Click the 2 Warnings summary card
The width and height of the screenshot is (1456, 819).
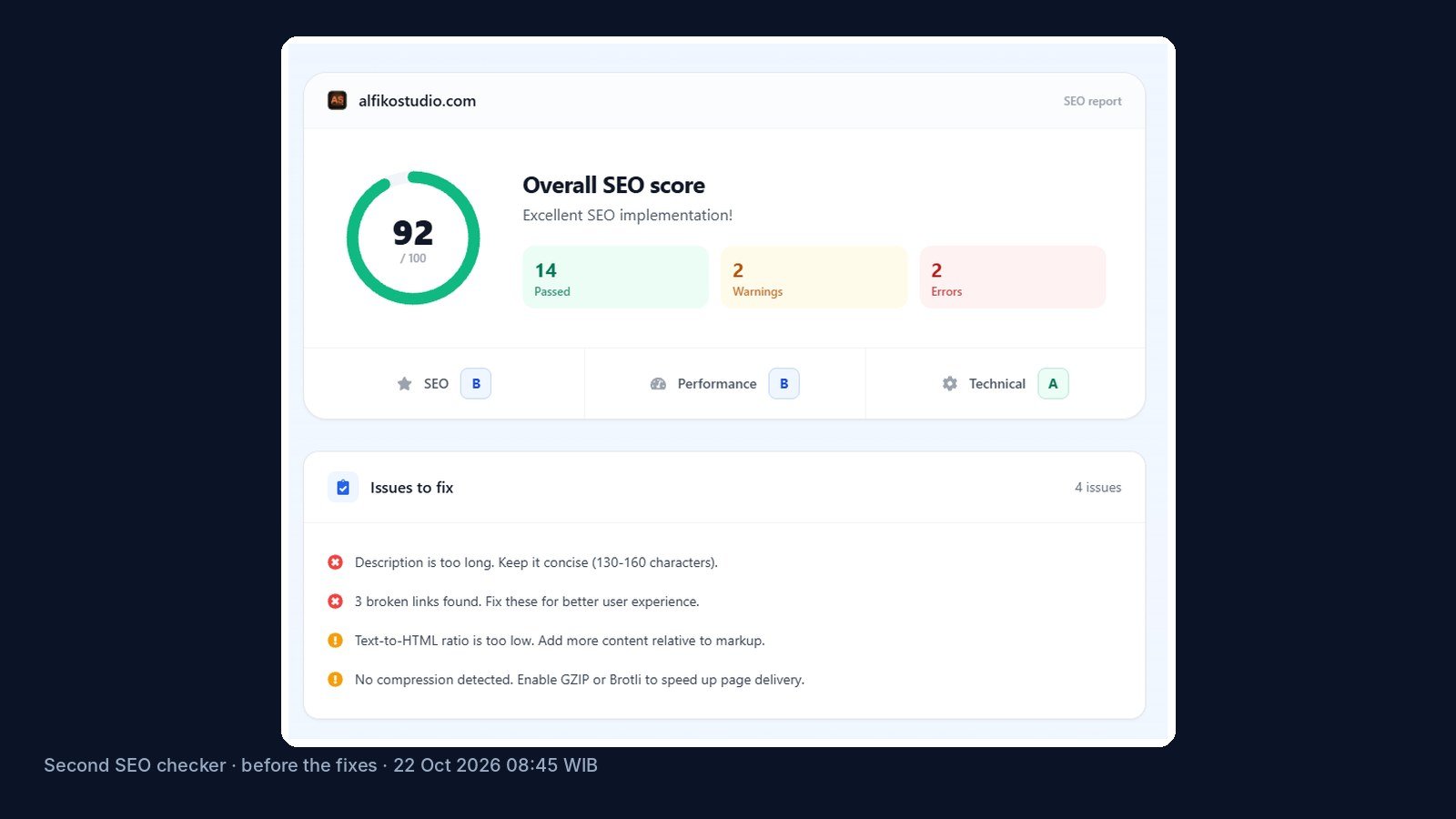click(x=814, y=278)
